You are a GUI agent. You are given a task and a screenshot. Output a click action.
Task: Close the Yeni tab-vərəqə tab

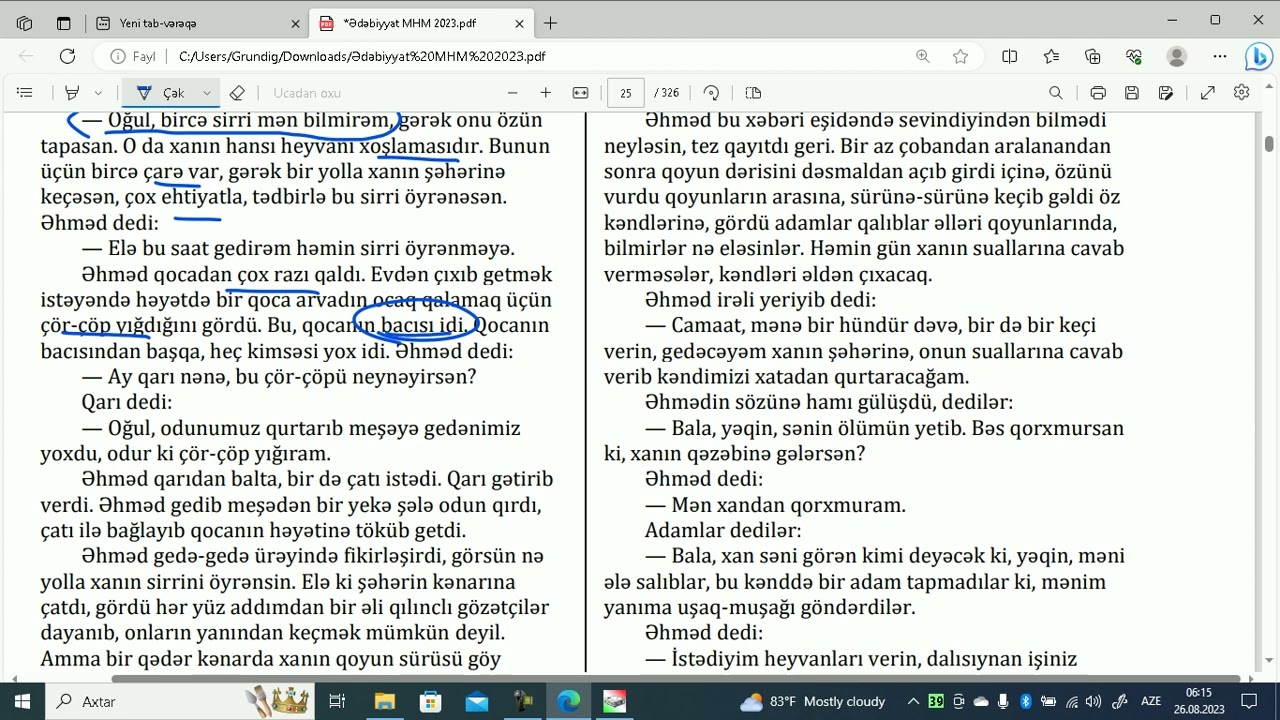[293, 23]
